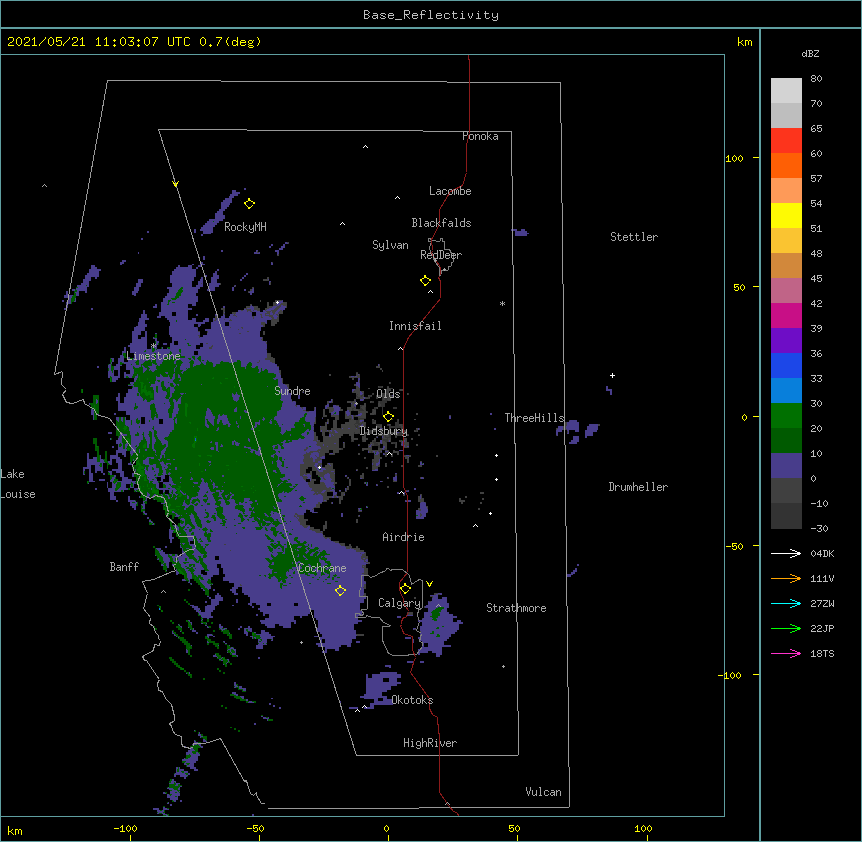Click the Blackfalds town label

pyautogui.click(x=441, y=223)
